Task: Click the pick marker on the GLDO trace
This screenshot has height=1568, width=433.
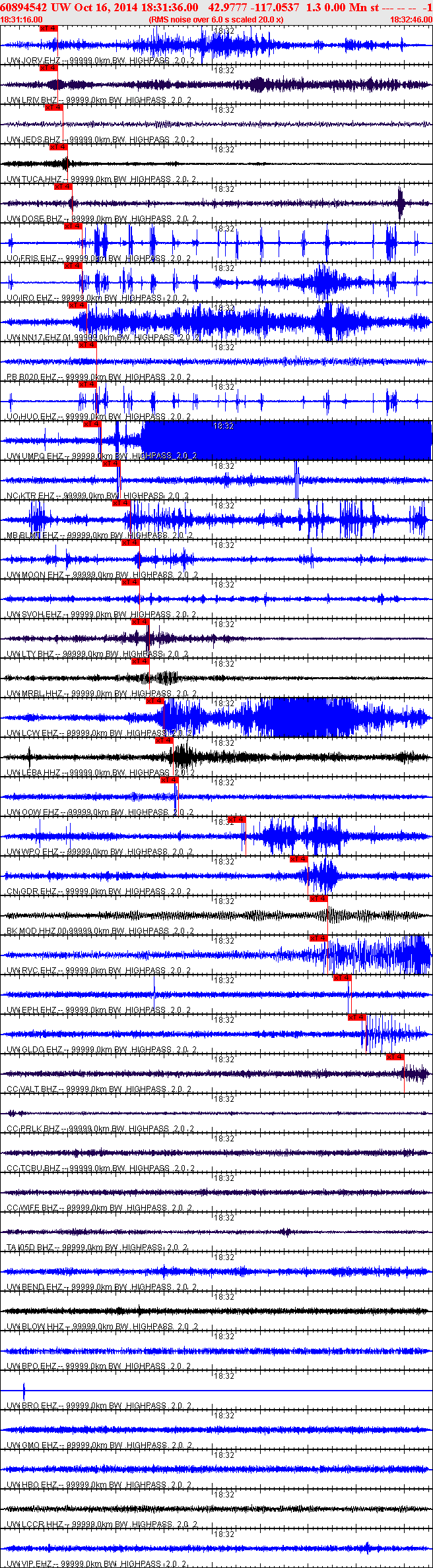Action: [x=357, y=1017]
